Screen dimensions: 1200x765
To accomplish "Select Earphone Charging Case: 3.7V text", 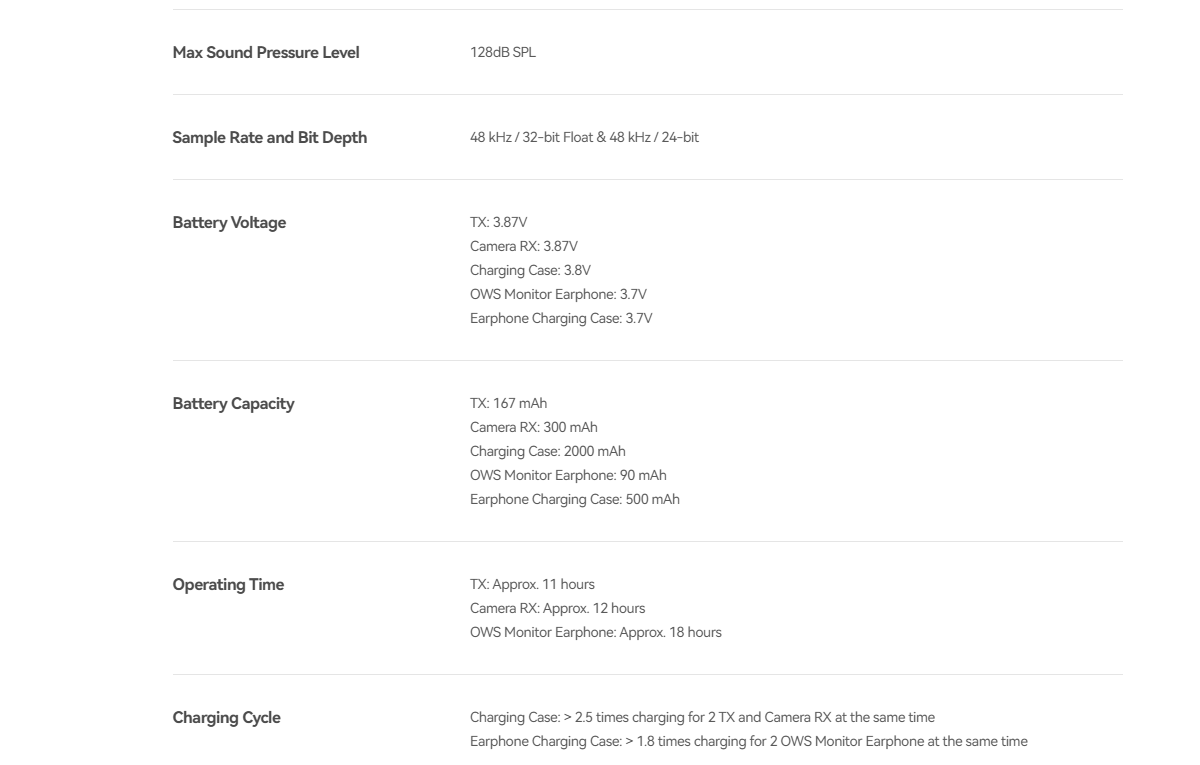I will click(561, 318).
